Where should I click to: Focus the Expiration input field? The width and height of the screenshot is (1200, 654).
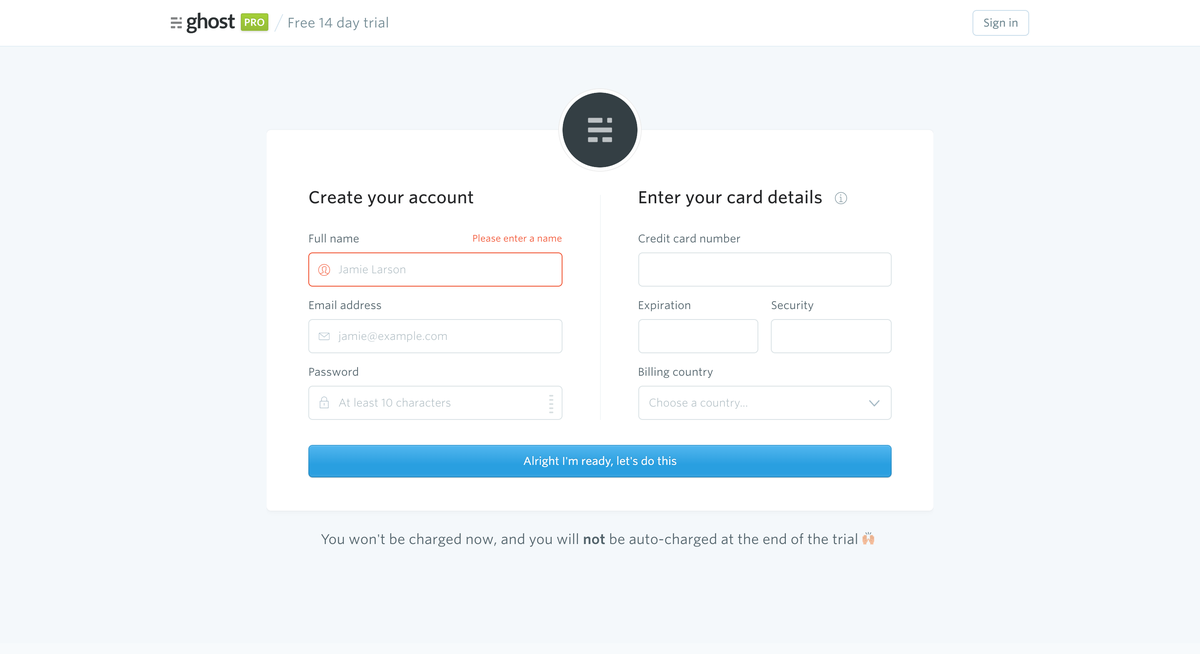click(x=698, y=336)
